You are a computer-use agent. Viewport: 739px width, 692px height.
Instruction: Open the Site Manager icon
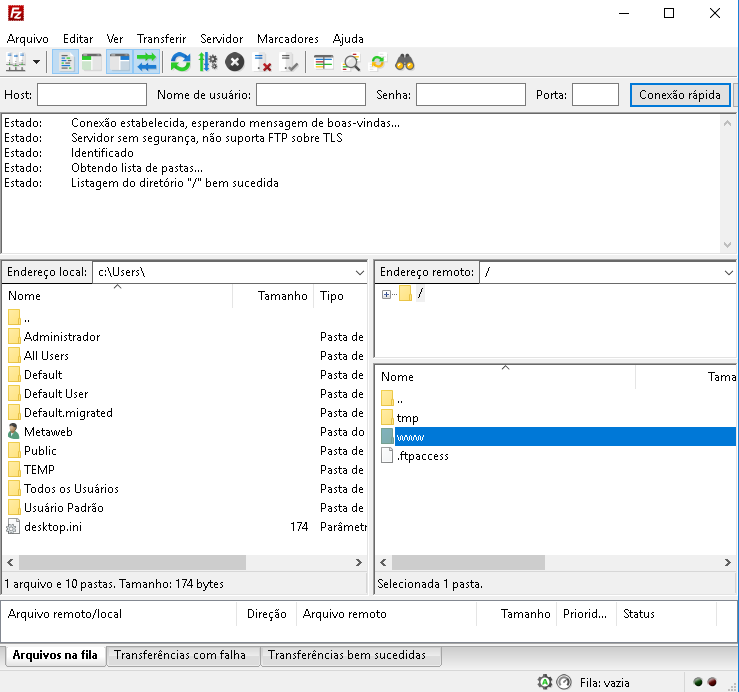pyautogui.click(x=16, y=62)
